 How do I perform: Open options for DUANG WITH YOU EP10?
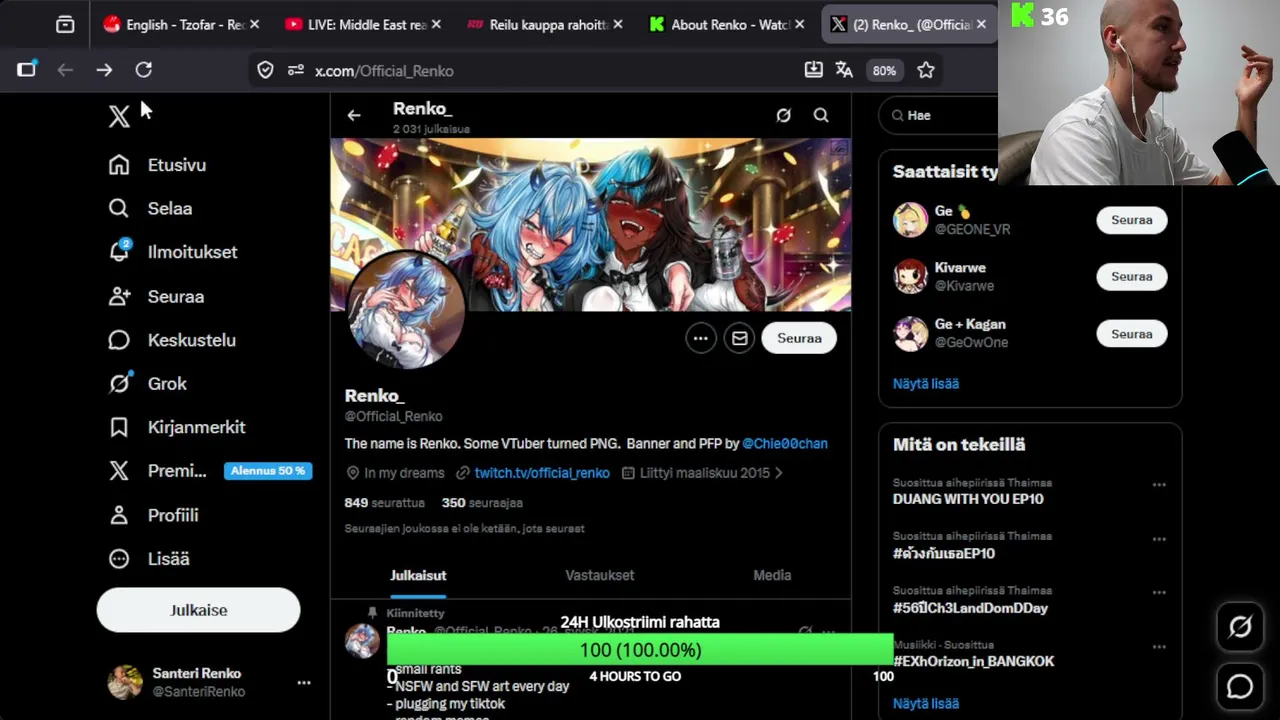pos(1159,485)
